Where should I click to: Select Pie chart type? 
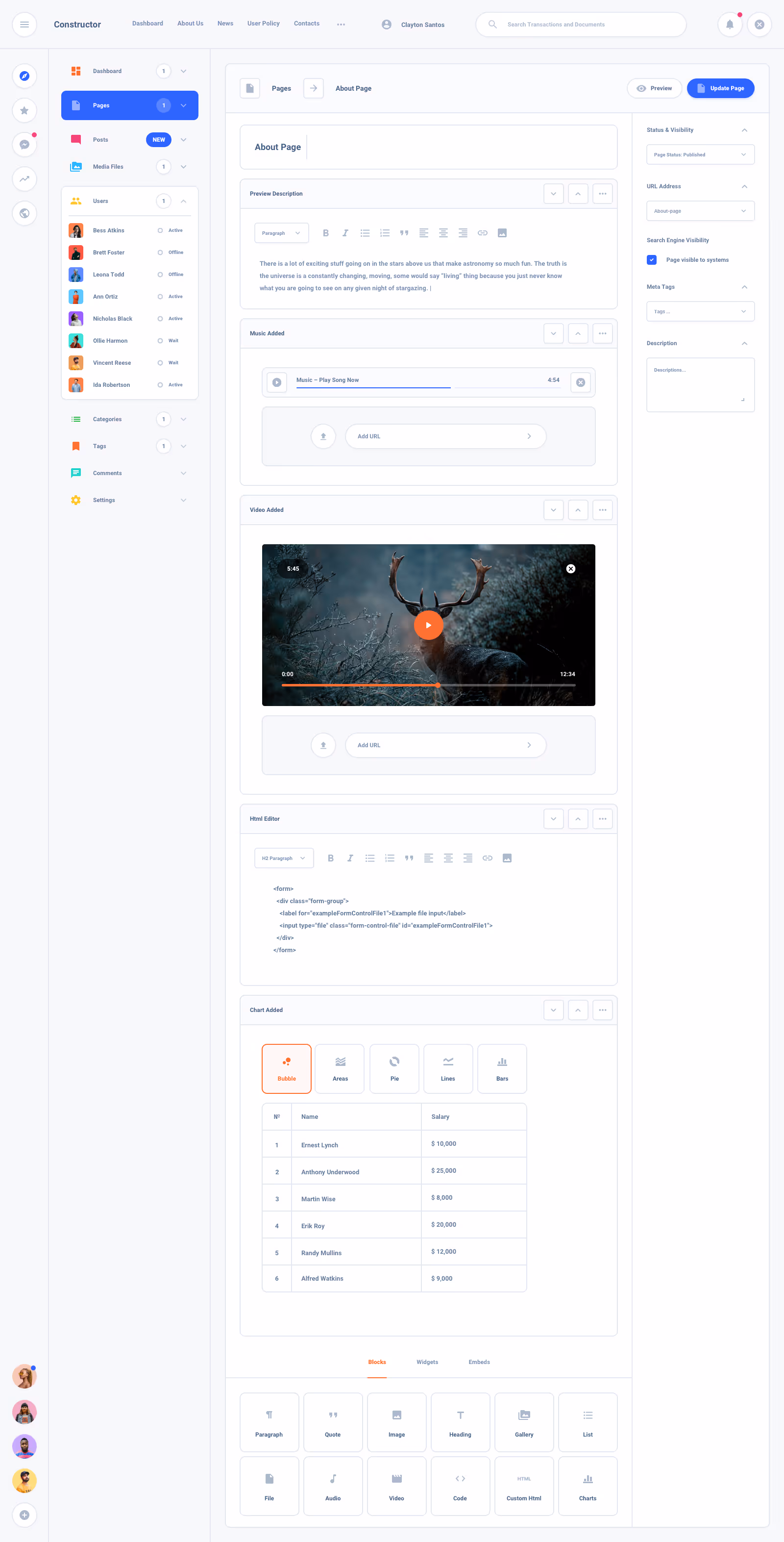tap(394, 1068)
